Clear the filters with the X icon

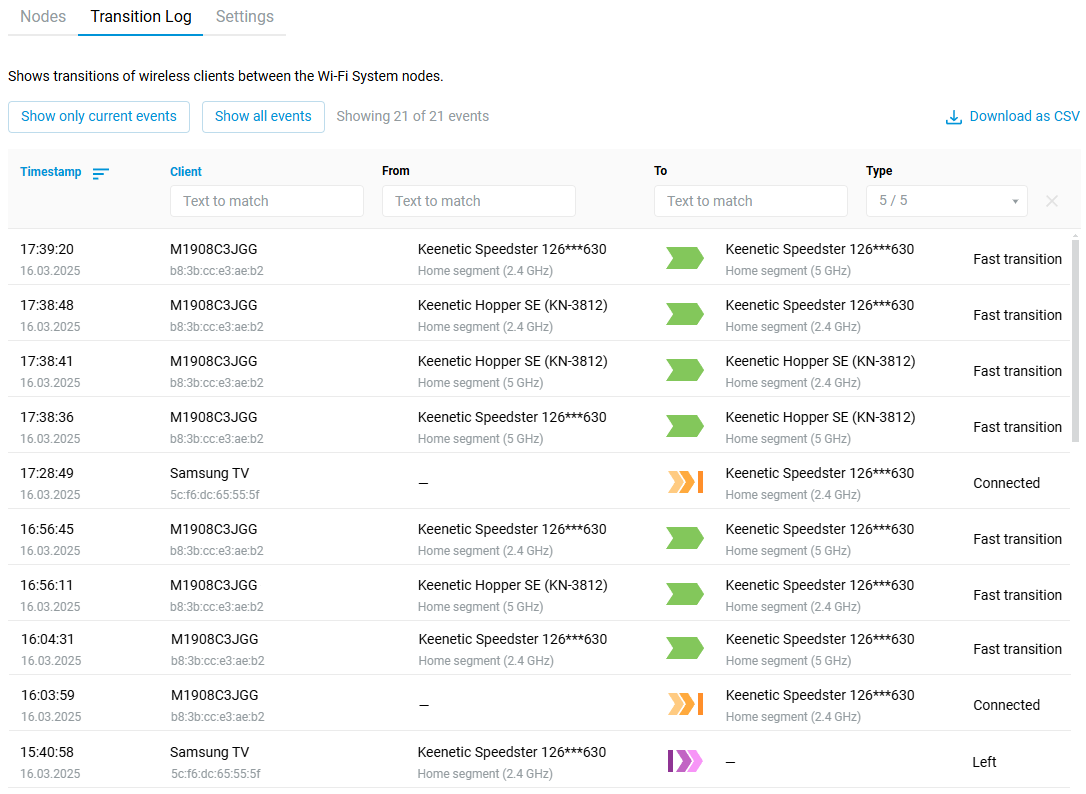point(1052,201)
